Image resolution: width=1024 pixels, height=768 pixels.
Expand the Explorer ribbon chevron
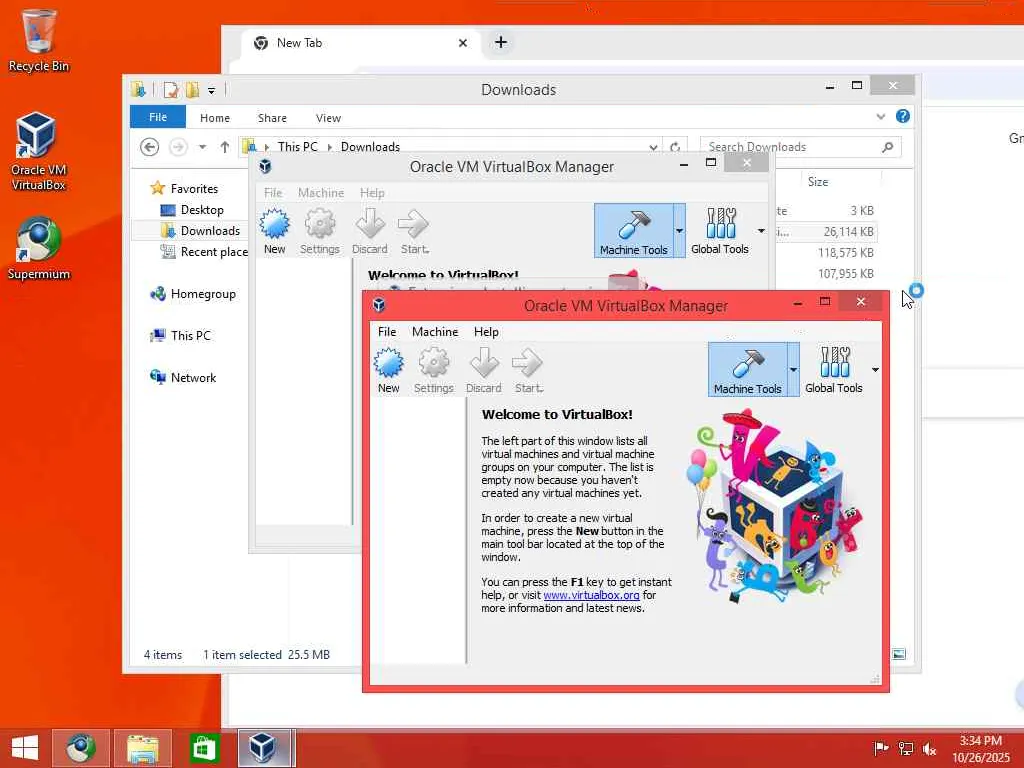click(881, 117)
